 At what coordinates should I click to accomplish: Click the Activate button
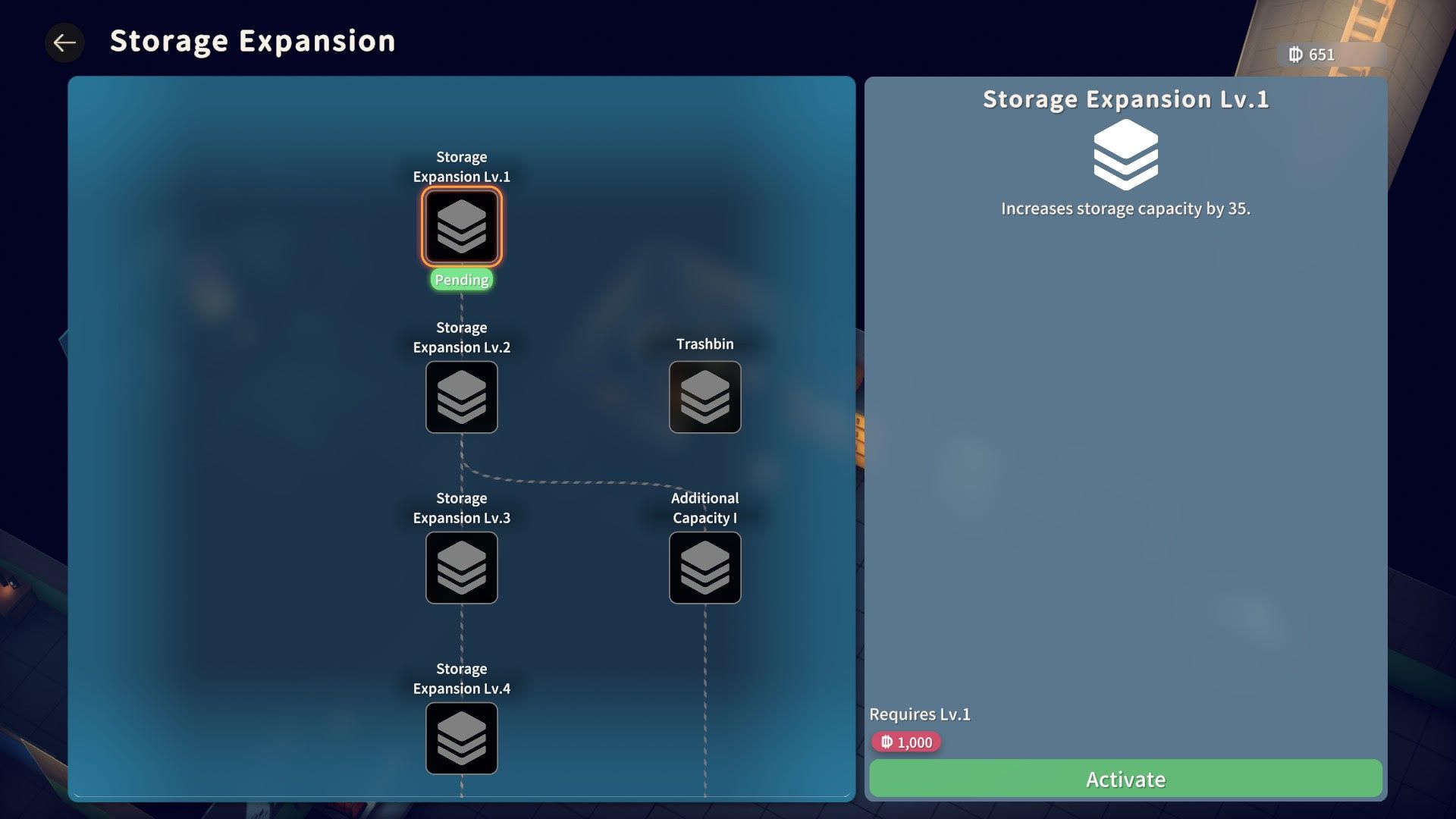(1125, 779)
